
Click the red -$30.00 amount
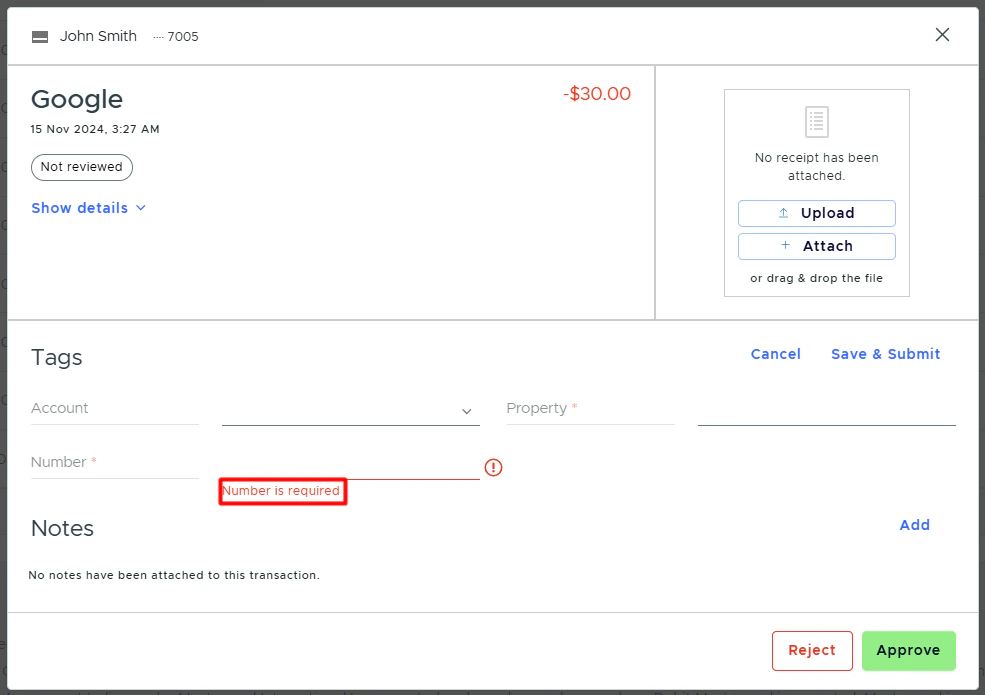pos(597,93)
